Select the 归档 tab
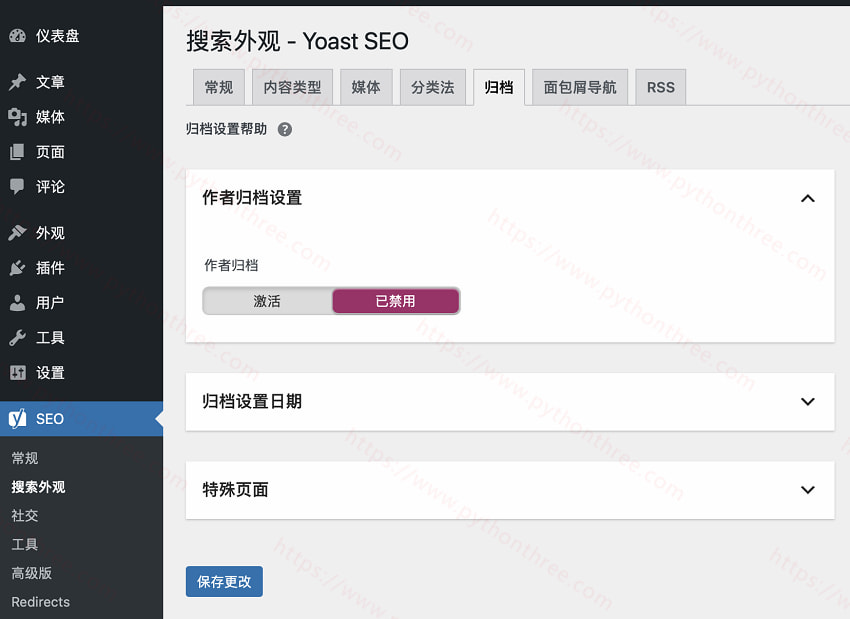 (499, 87)
